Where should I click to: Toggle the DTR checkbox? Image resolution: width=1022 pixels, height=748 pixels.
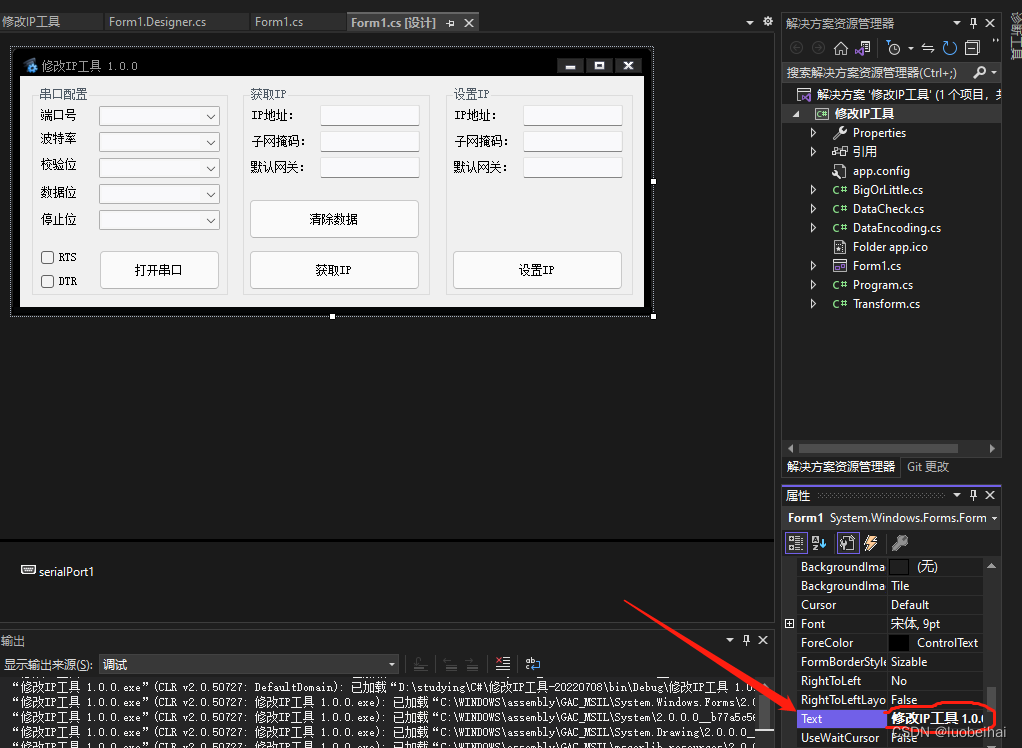48,281
